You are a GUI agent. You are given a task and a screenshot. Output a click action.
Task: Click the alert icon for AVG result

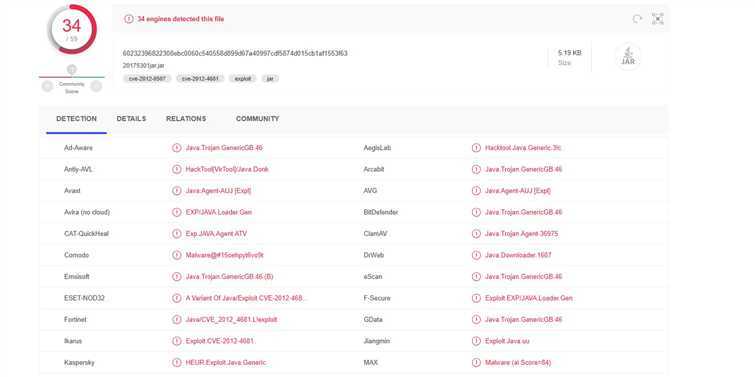click(476, 191)
